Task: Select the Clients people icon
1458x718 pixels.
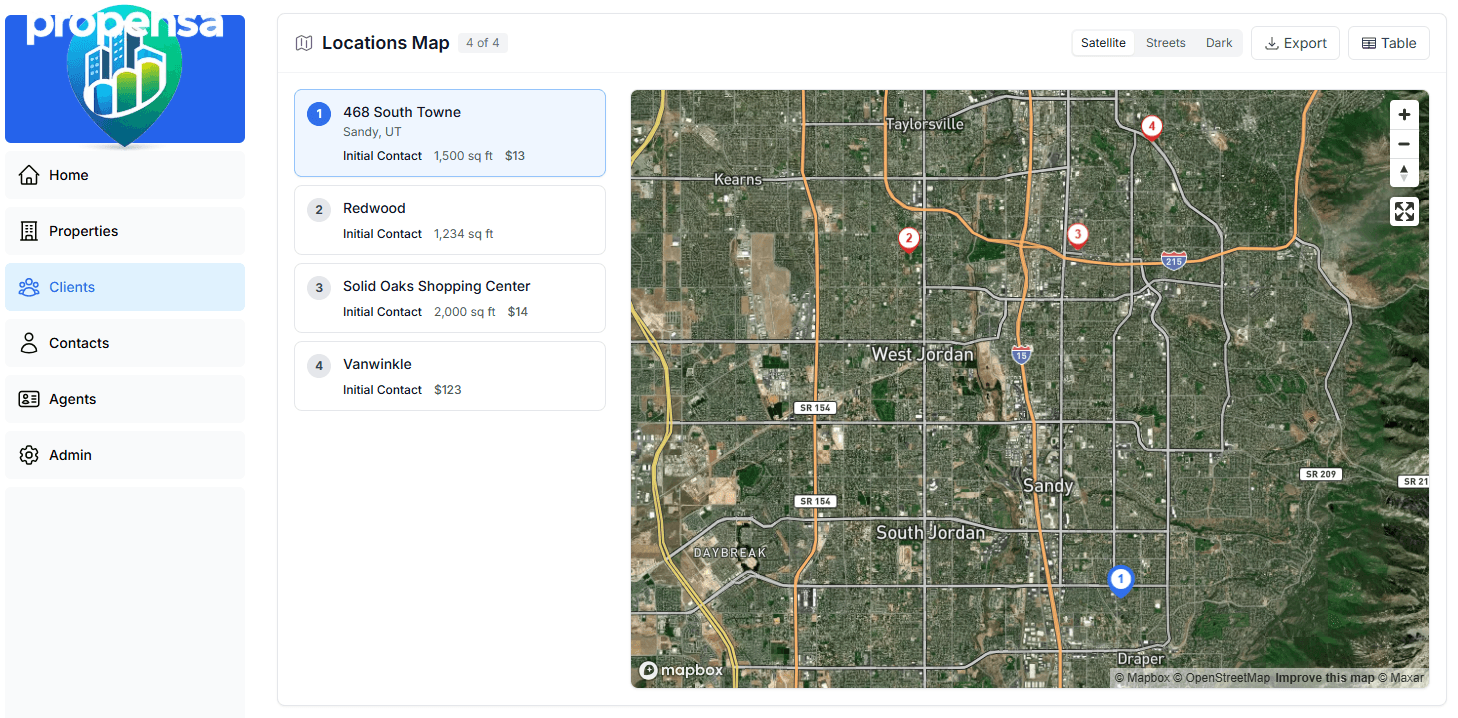Action: 28,286
